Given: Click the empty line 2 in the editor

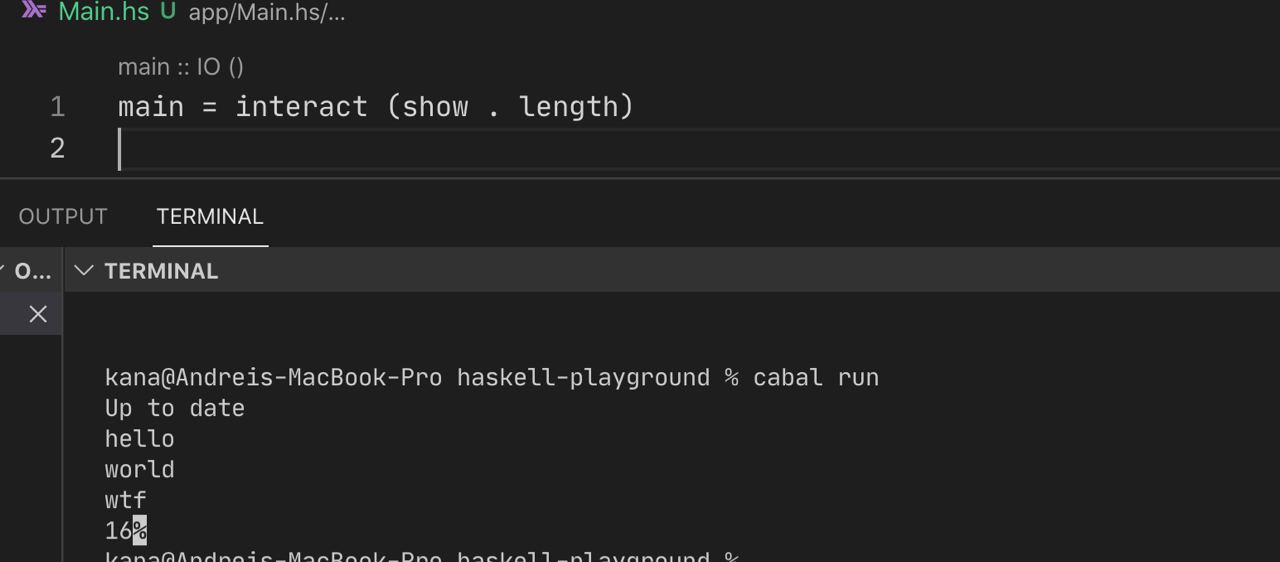Looking at the screenshot, I should pyautogui.click(x=698, y=149).
